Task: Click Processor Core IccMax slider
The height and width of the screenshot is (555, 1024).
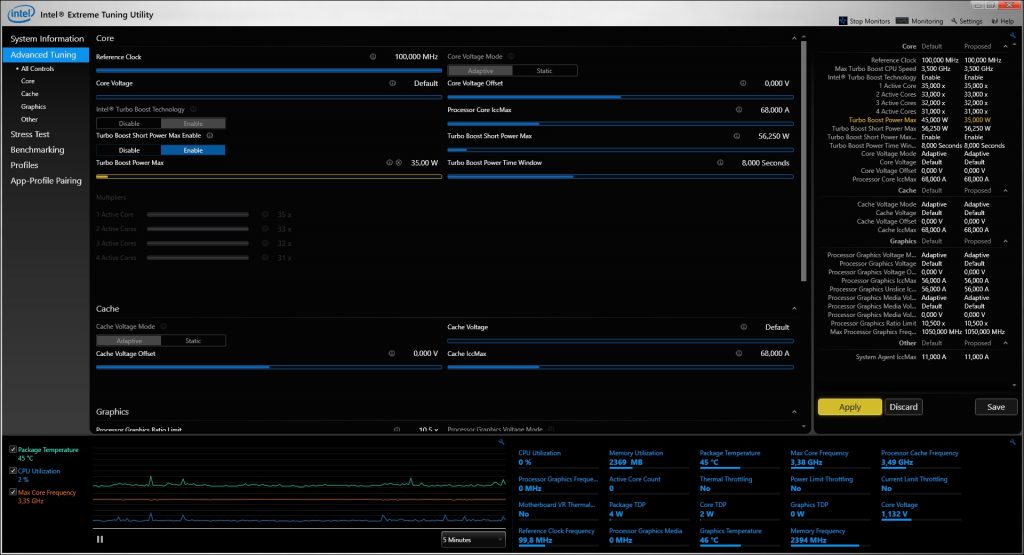Action: (620, 123)
